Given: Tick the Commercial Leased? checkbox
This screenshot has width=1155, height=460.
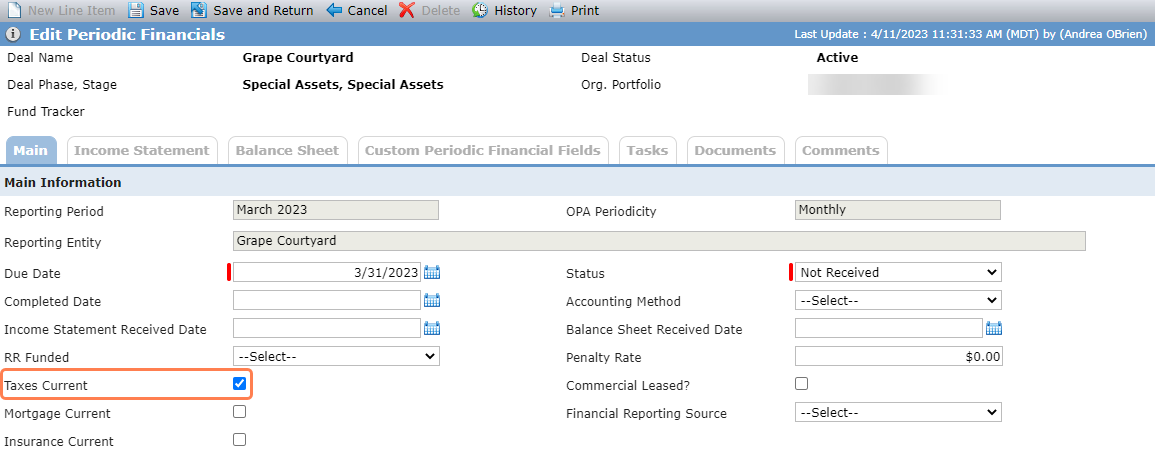Looking at the screenshot, I should point(801,384).
